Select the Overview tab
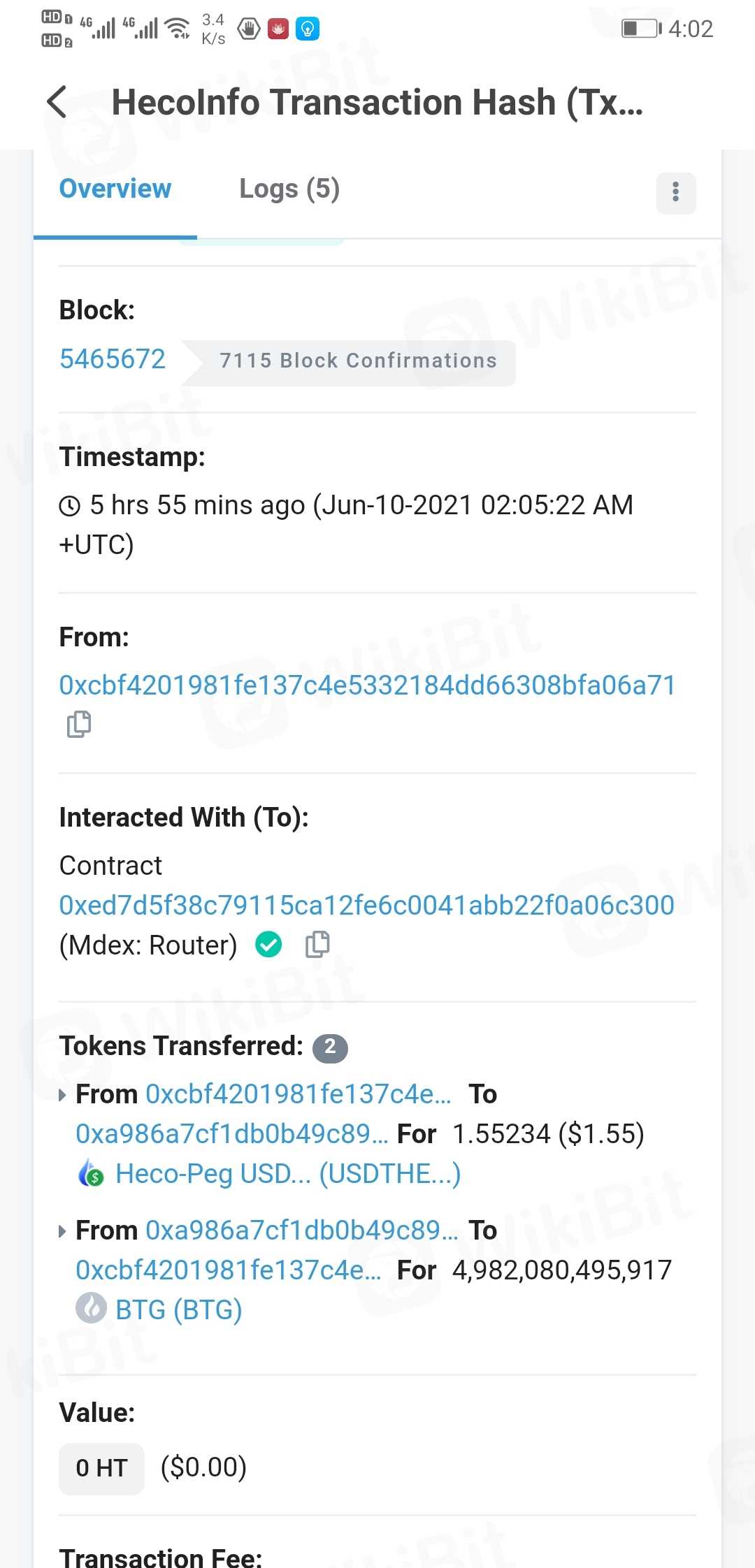Viewport: 755px width, 1568px height. pos(115,189)
